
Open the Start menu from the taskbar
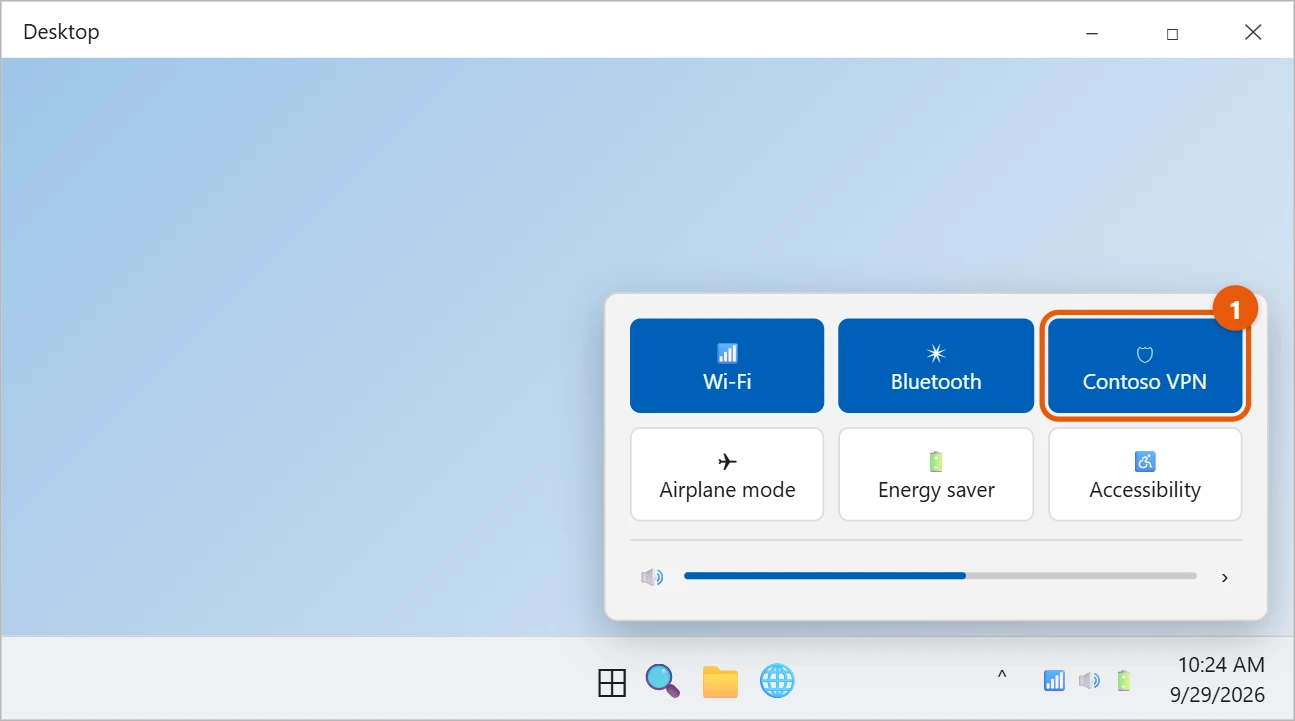click(x=612, y=682)
